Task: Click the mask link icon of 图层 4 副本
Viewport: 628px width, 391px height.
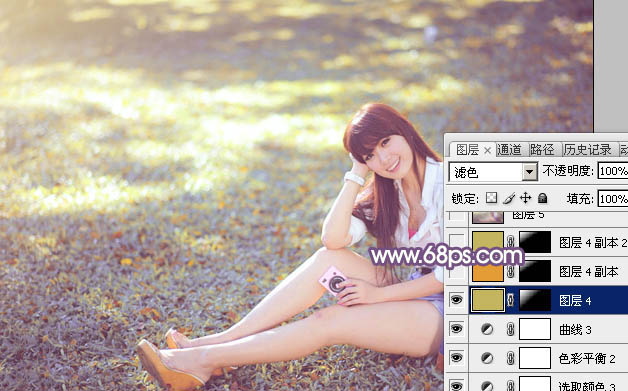Action: tap(511, 272)
